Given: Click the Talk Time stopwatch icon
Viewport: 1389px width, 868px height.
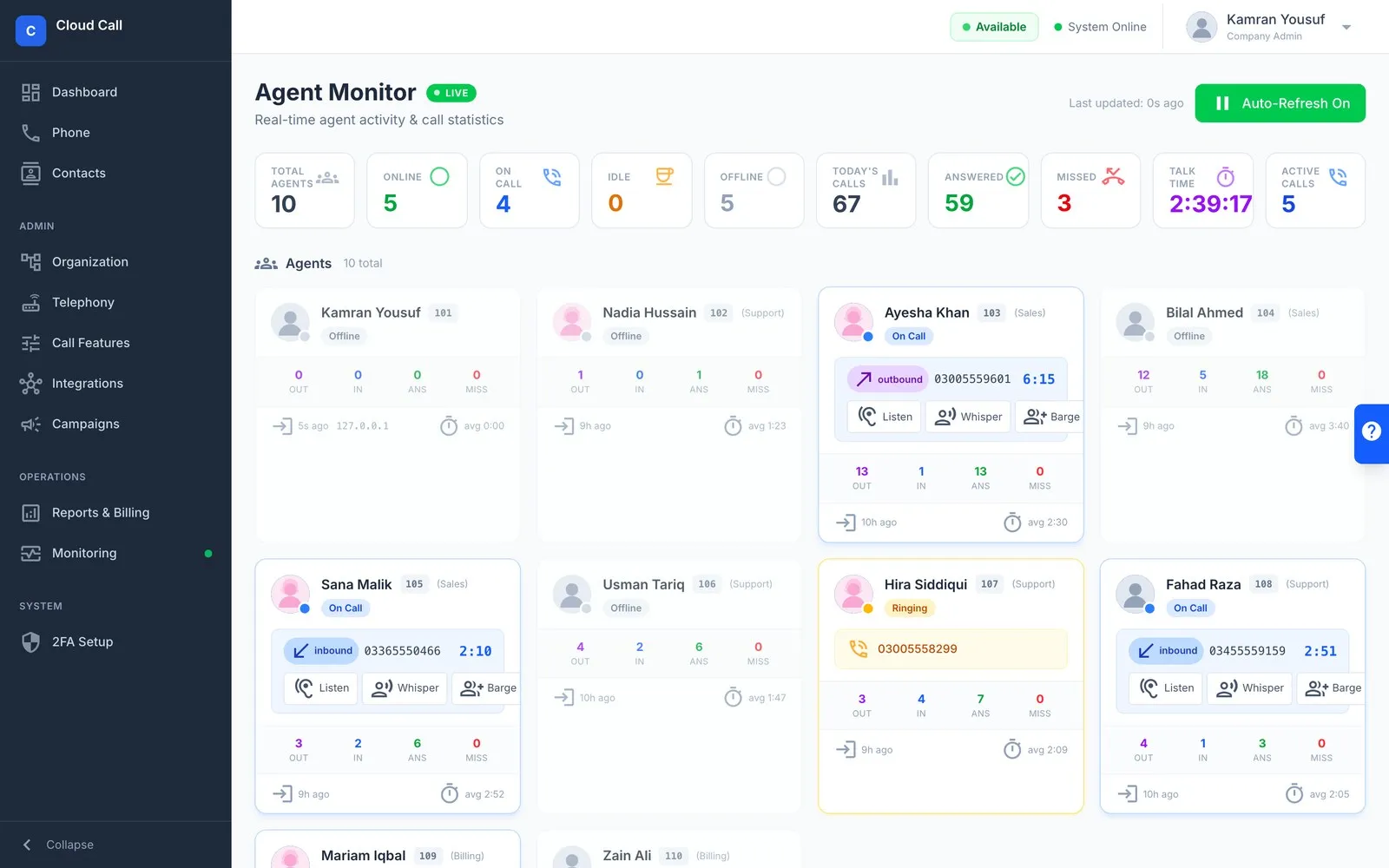Looking at the screenshot, I should pyautogui.click(x=1226, y=177).
